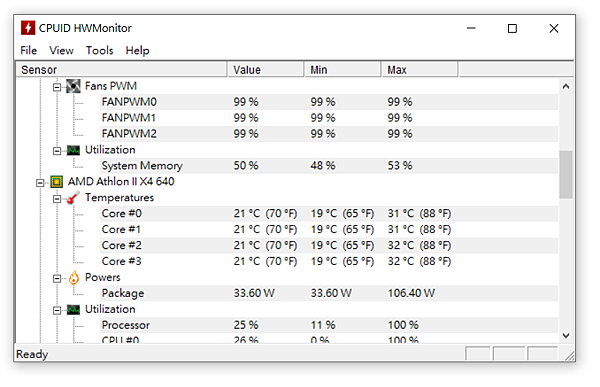Click the vertical scrollbar thumb

click(566, 175)
